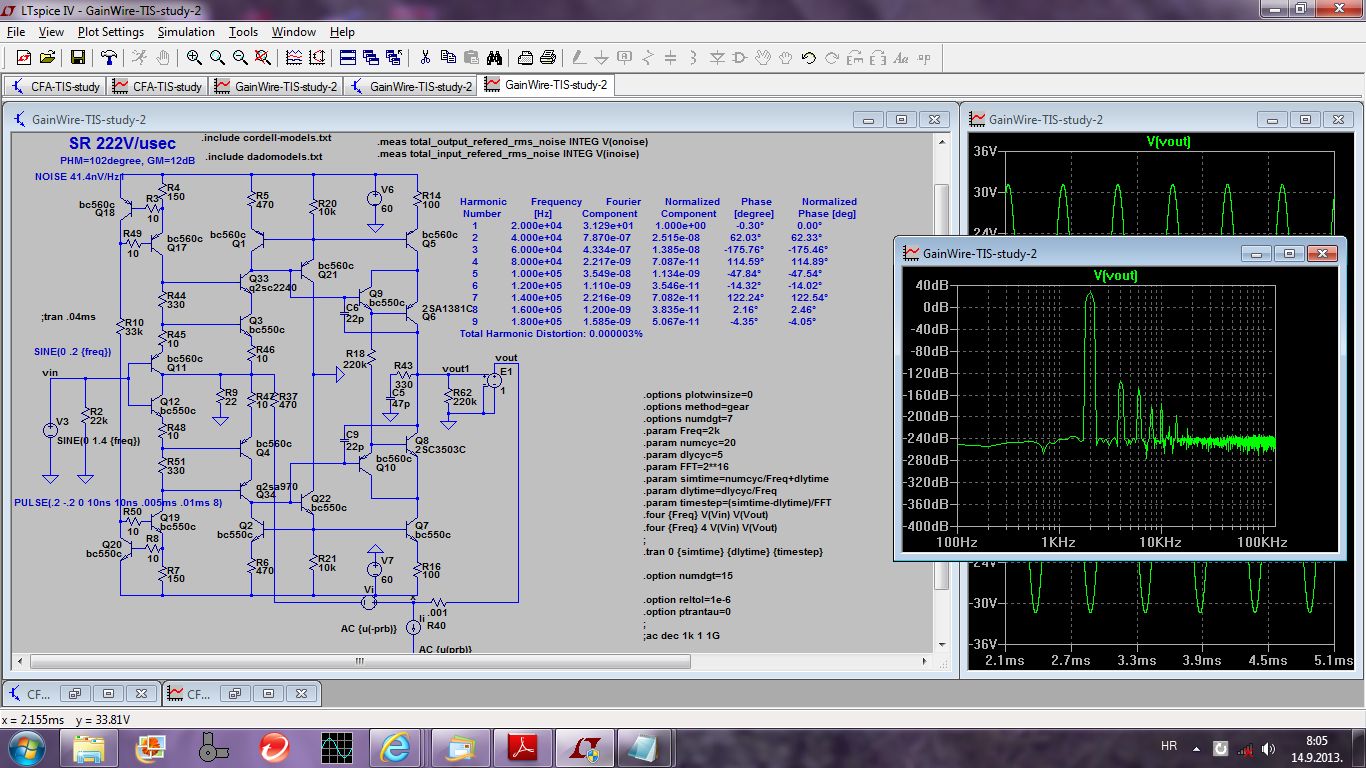Open the View menu
This screenshot has width=1366, height=768.
click(51, 32)
